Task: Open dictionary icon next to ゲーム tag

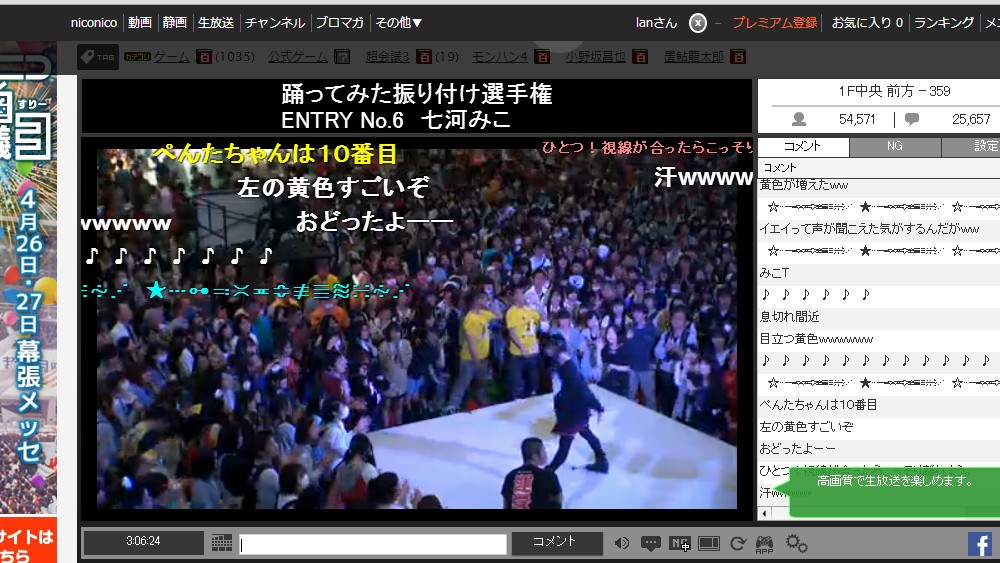Action: [x=203, y=57]
